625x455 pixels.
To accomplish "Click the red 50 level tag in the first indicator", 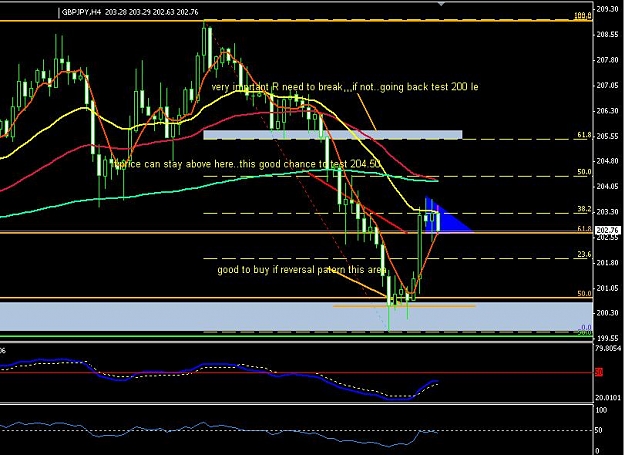I will (x=599, y=373).
